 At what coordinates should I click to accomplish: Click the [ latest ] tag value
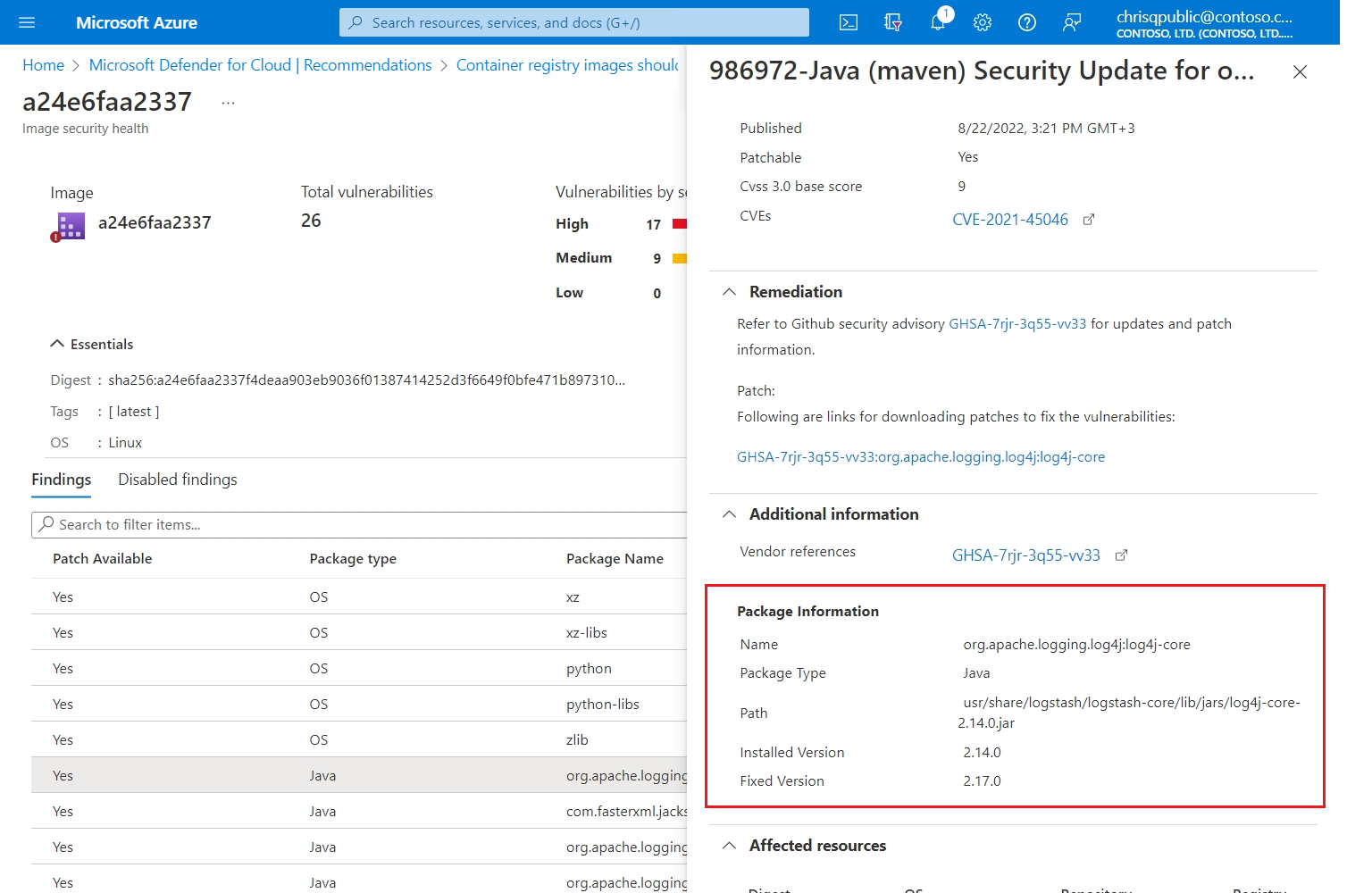coord(134,412)
